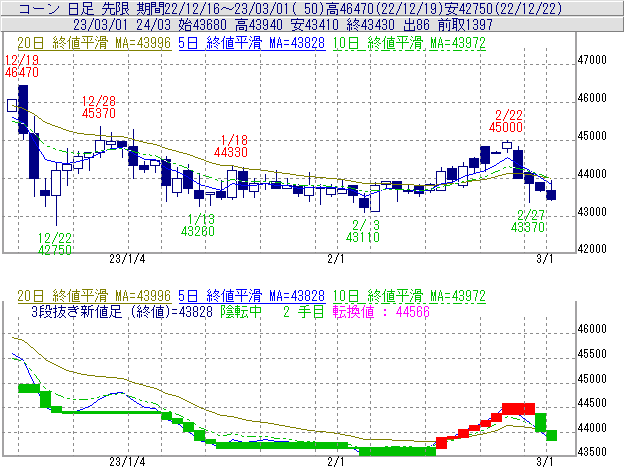
Task: Click the 終43430 closing price value
Action: click(370, 25)
